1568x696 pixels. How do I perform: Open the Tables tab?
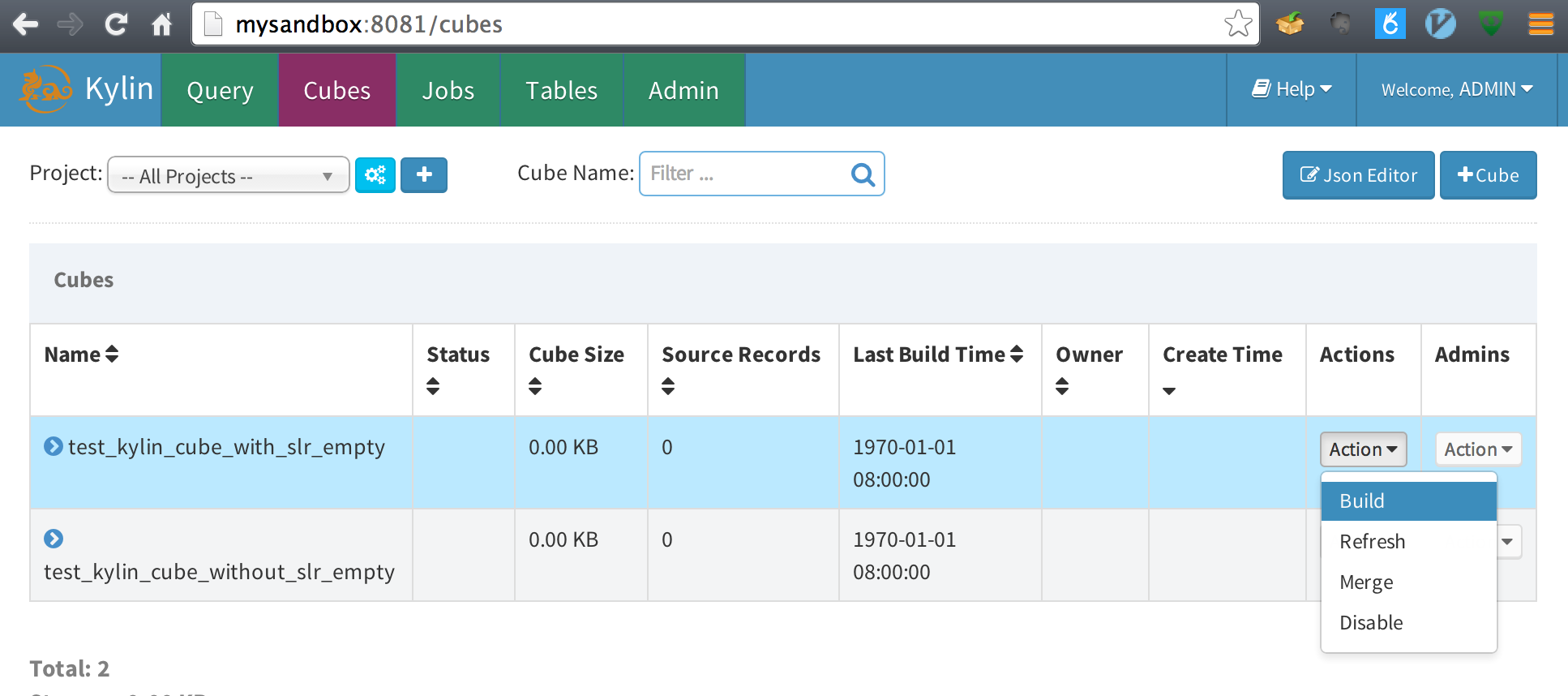(561, 90)
